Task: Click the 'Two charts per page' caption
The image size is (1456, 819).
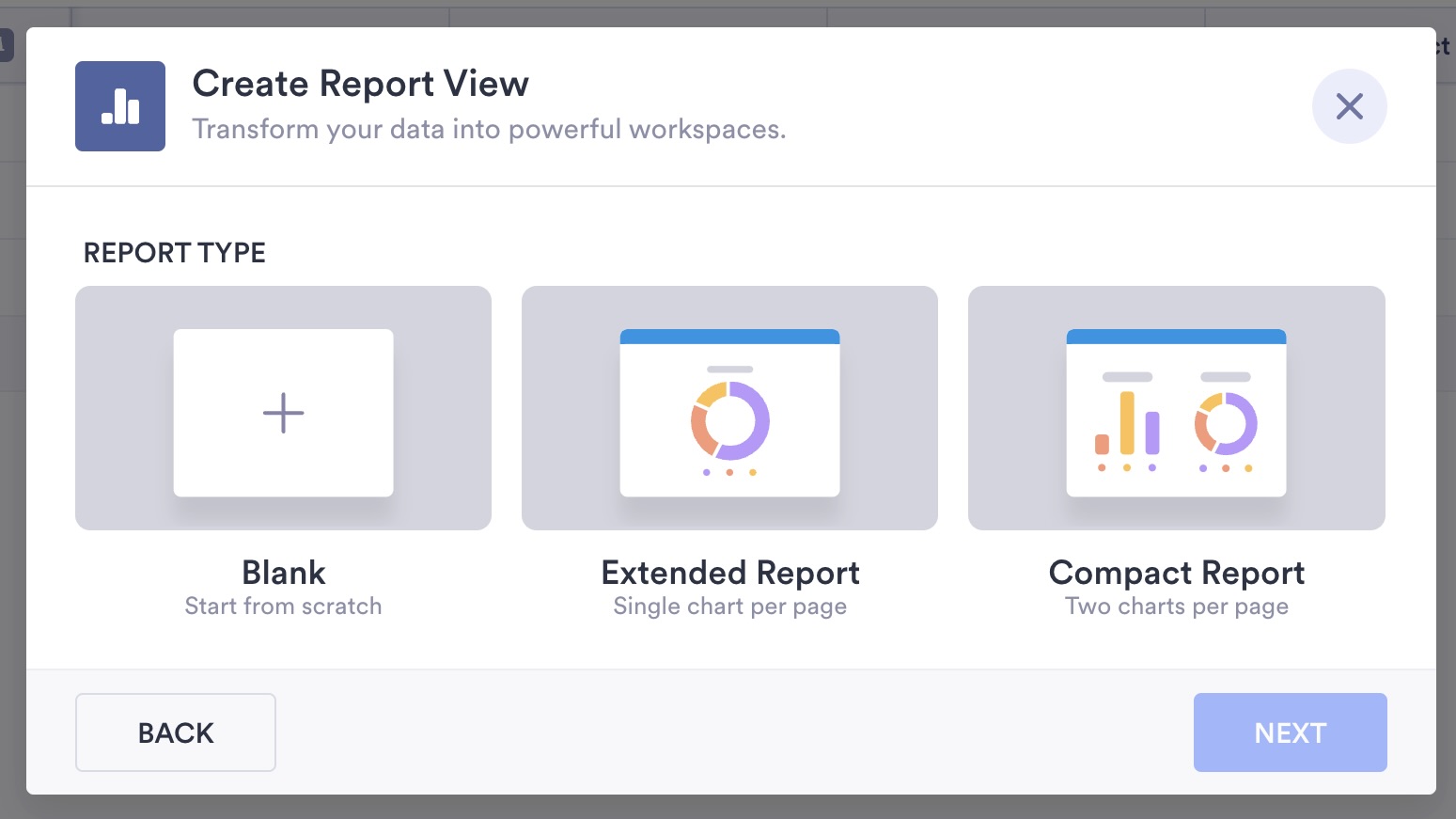Action: [1176, 606]
